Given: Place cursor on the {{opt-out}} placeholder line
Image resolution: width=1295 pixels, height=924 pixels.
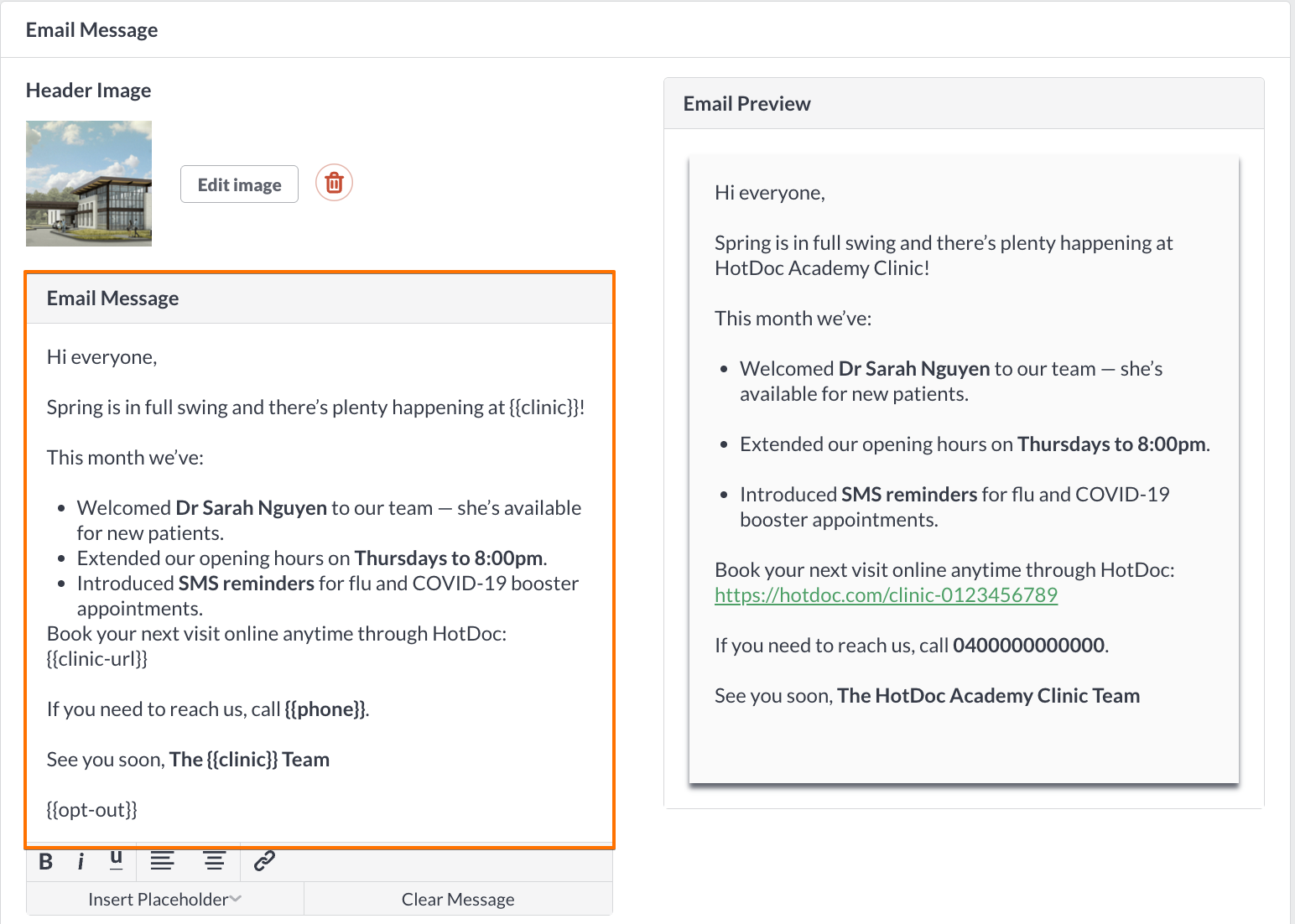Looking at the screenshot, I should (92, 810).
